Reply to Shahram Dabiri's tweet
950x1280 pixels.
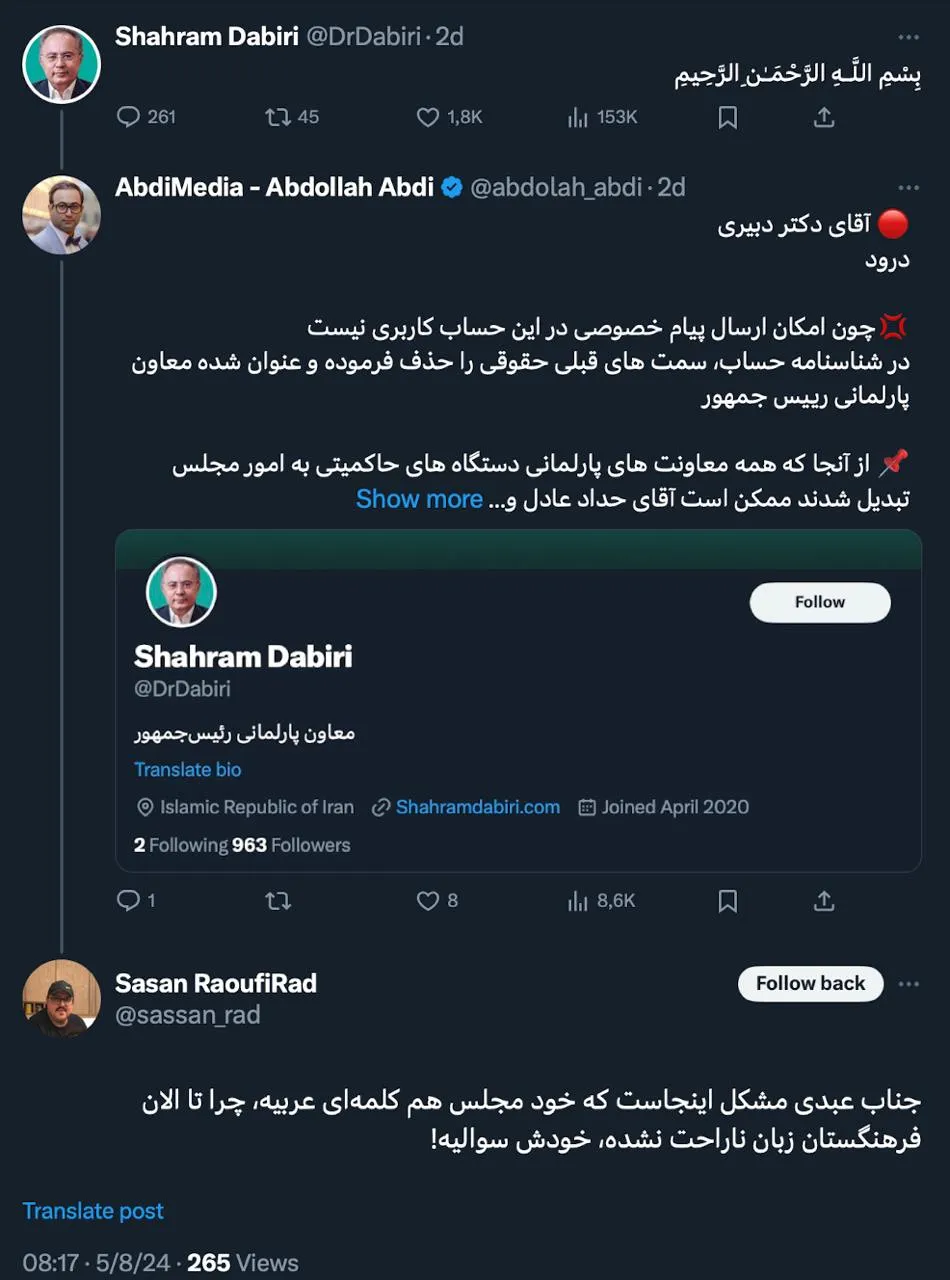(x=130, y=117)
